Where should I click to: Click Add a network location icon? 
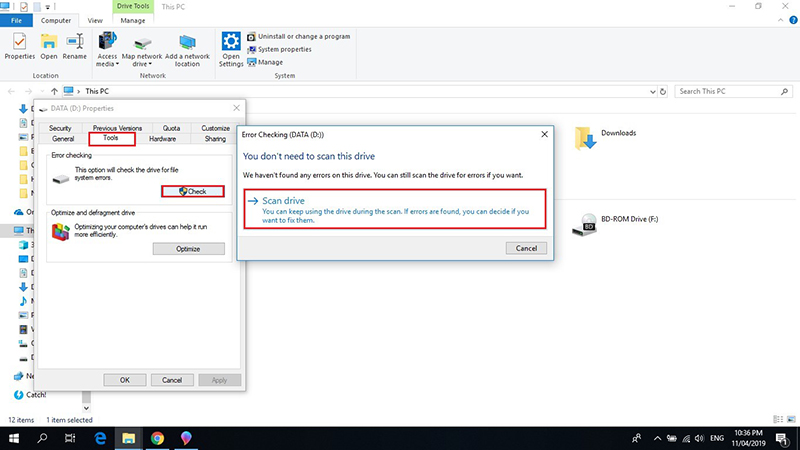(187, 51)
